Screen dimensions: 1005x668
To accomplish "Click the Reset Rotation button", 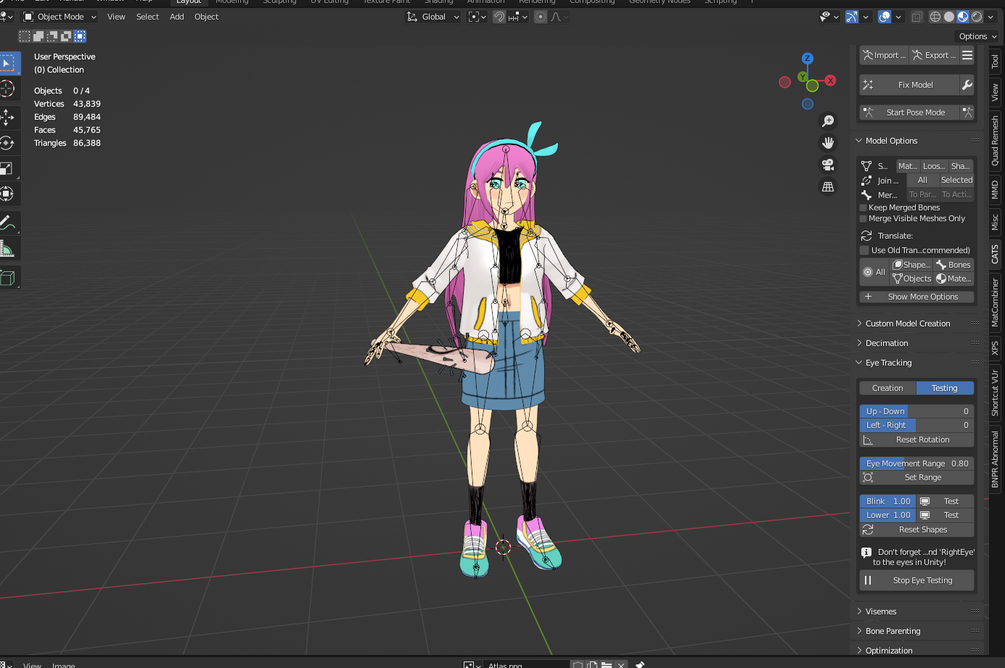I will [917, 440].
